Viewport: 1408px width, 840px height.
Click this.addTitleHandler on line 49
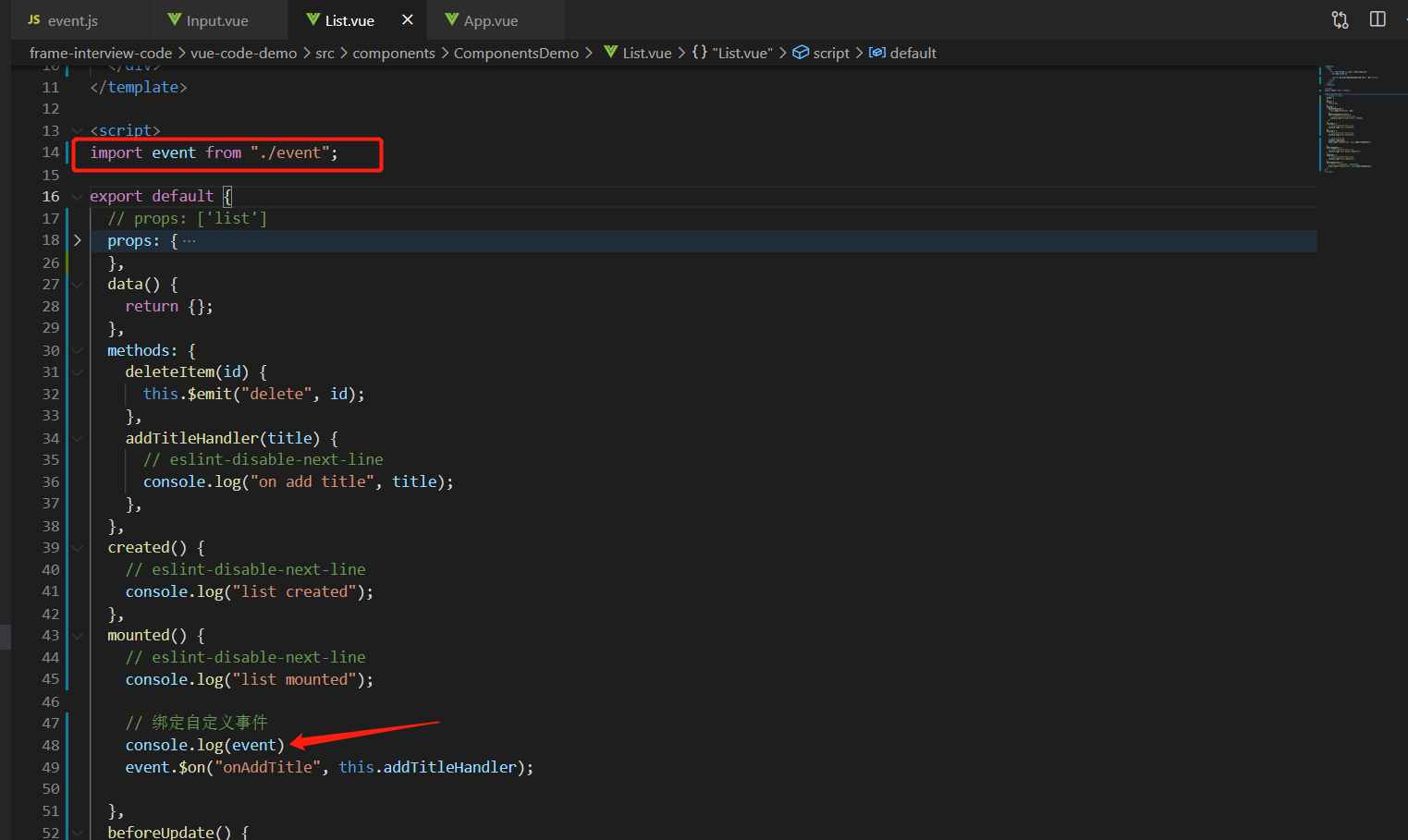pos(427,767)
